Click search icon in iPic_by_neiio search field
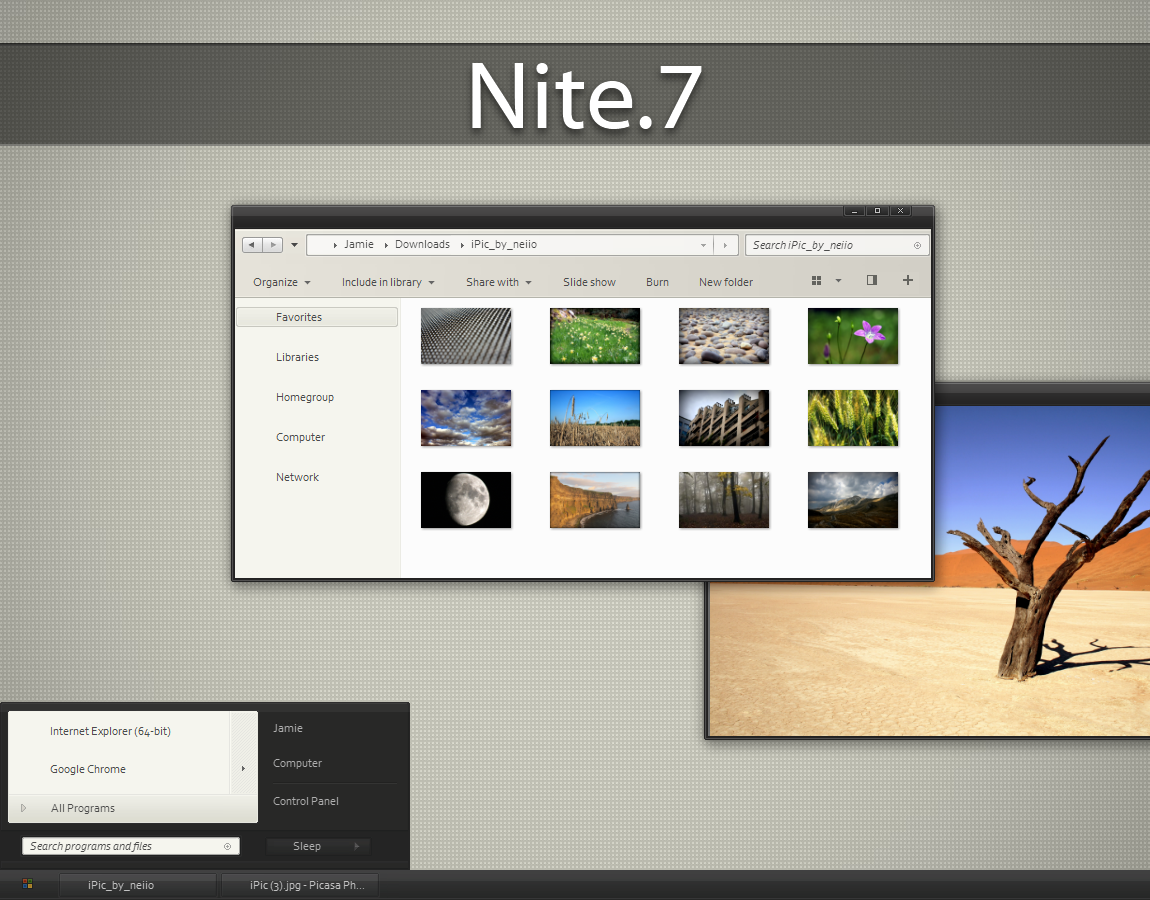Screen dimensions: 1150x900 point(917,246)
